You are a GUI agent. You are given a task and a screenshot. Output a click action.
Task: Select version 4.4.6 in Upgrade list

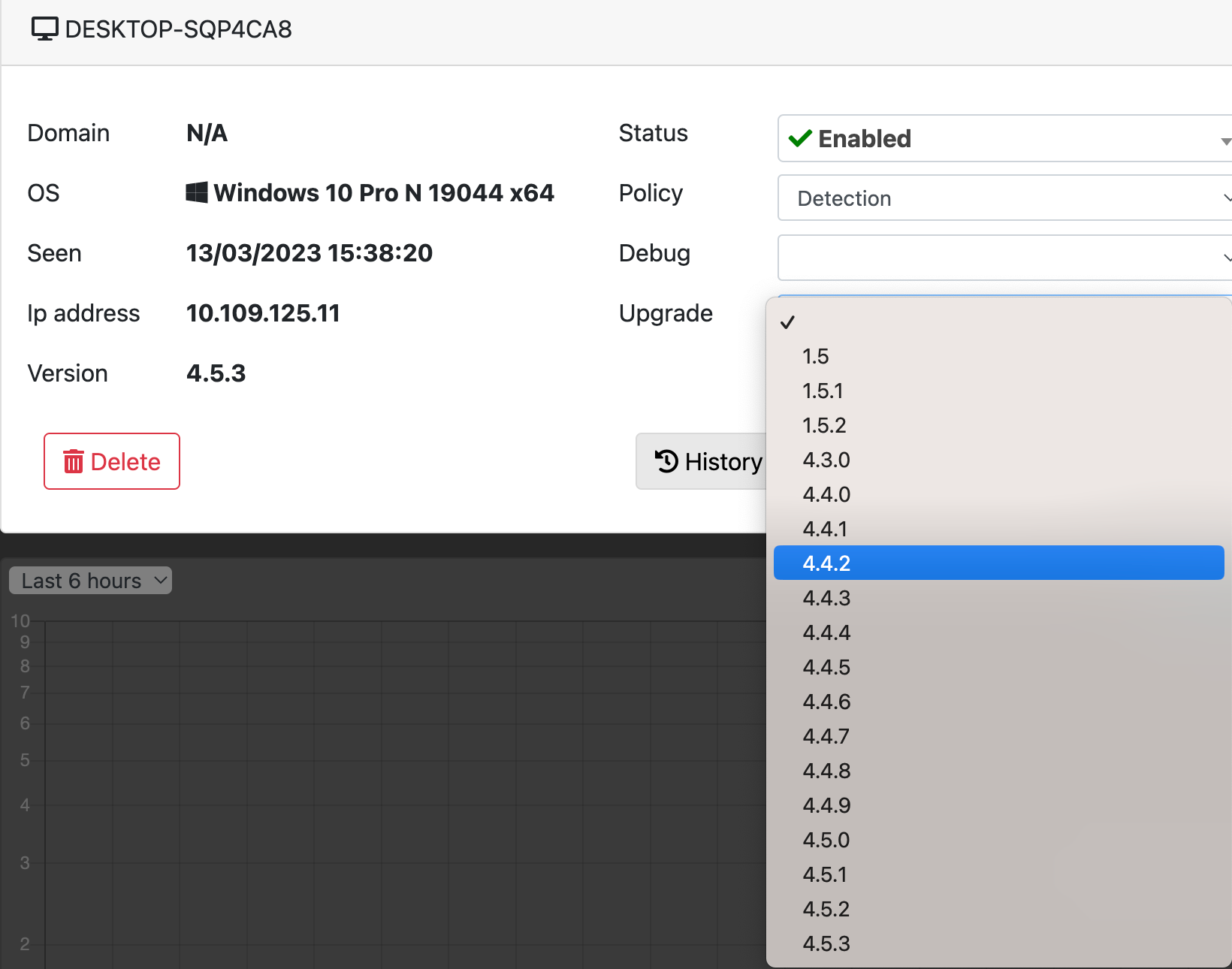coord(999,702)
